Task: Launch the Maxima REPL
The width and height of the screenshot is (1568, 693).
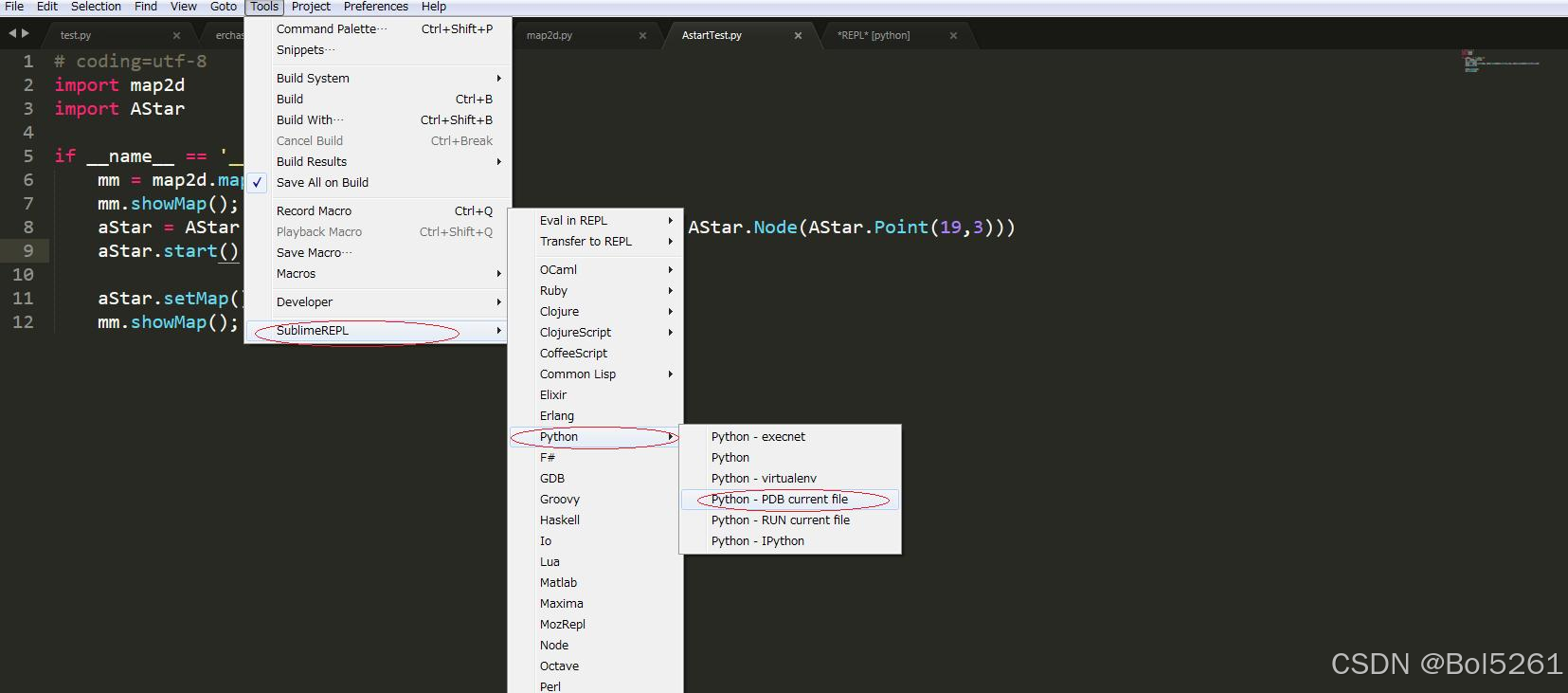Action: [595, 604]
